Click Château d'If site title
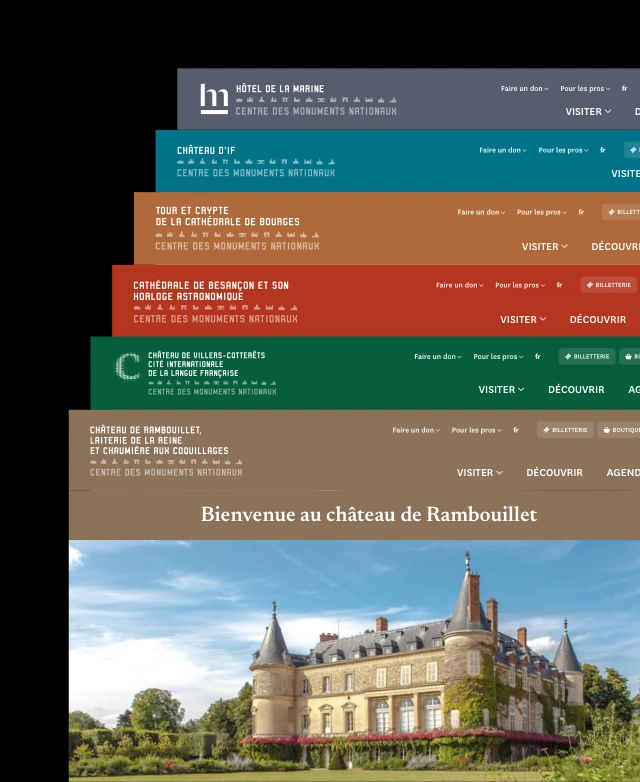The width and height of the screenshot is (640, 782). coord(206,151)
